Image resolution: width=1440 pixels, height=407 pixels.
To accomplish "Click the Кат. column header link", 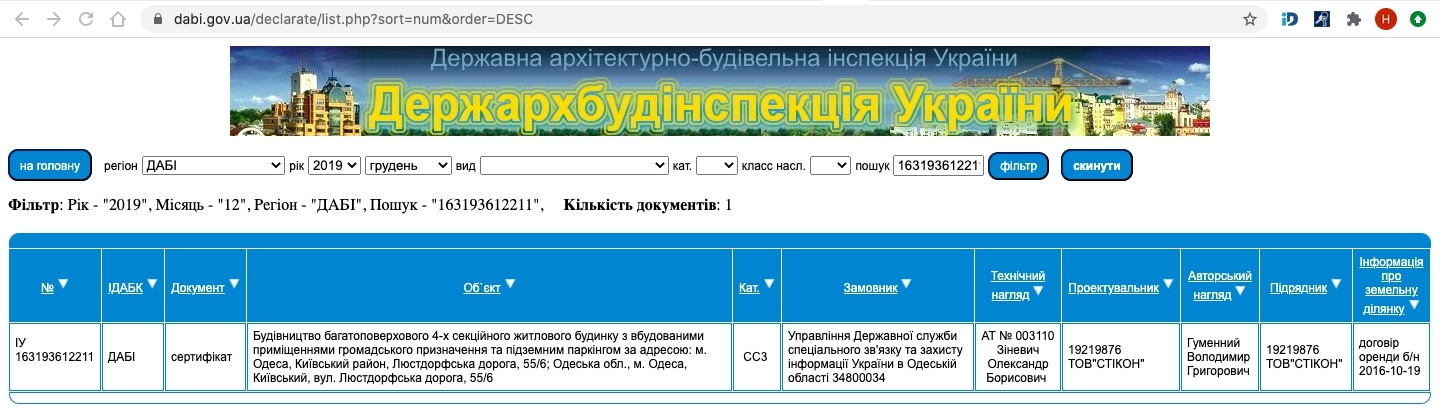I will coord(749,287).
